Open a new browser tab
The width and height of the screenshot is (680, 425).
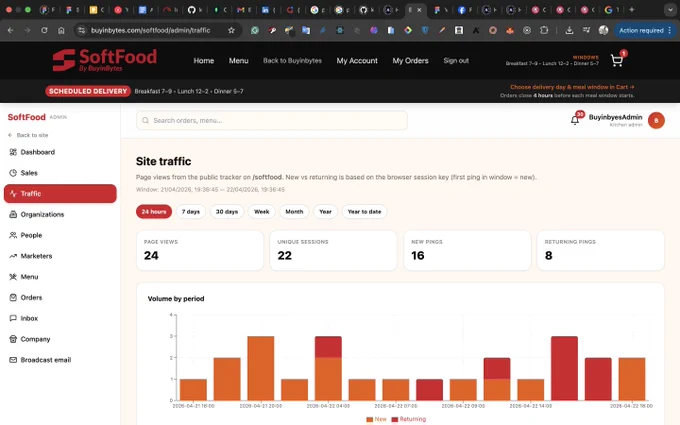point(631,10)
